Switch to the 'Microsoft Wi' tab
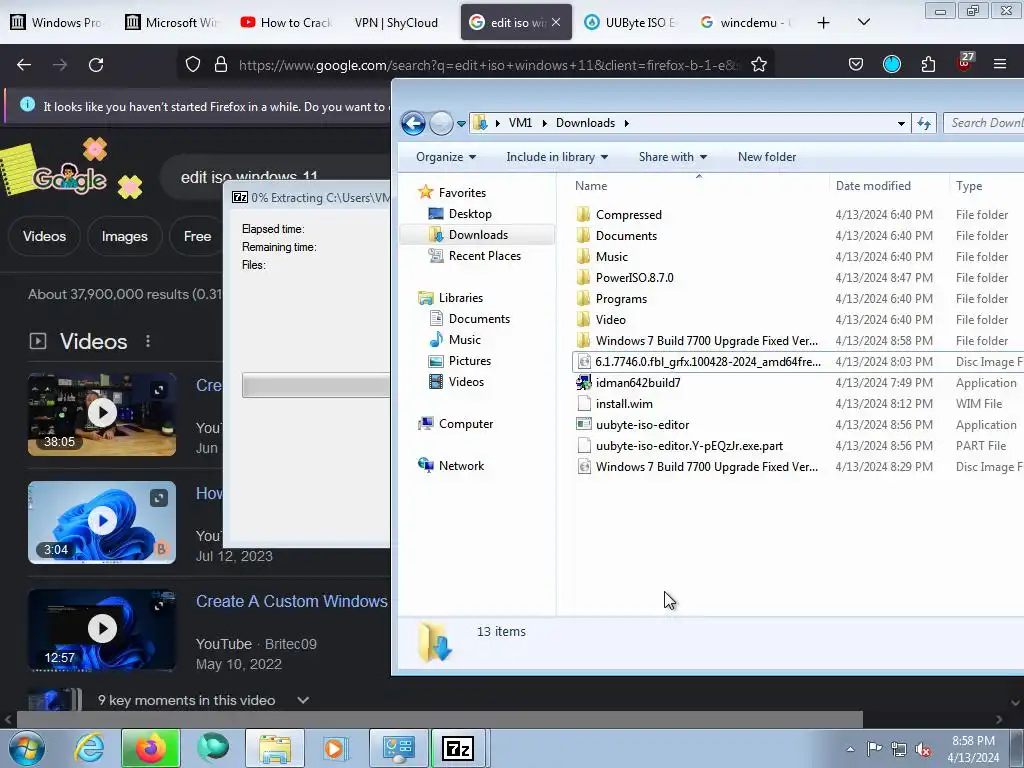Viewport: 1024px width, 768px height. (x=172, y=22)
